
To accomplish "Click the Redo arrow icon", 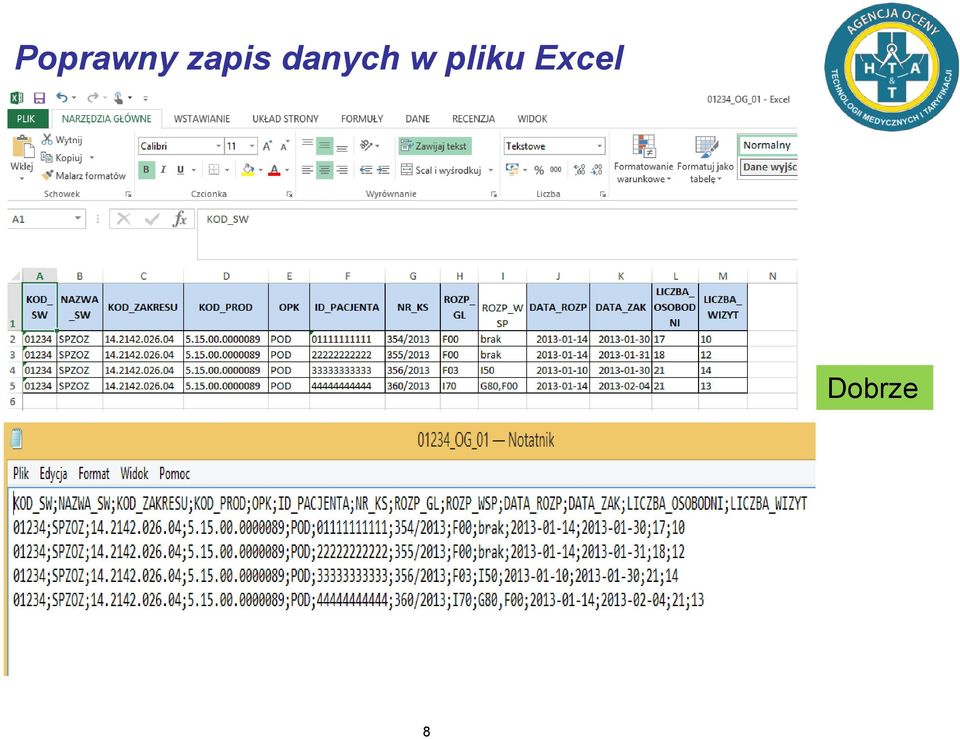I will pos(93,97).
